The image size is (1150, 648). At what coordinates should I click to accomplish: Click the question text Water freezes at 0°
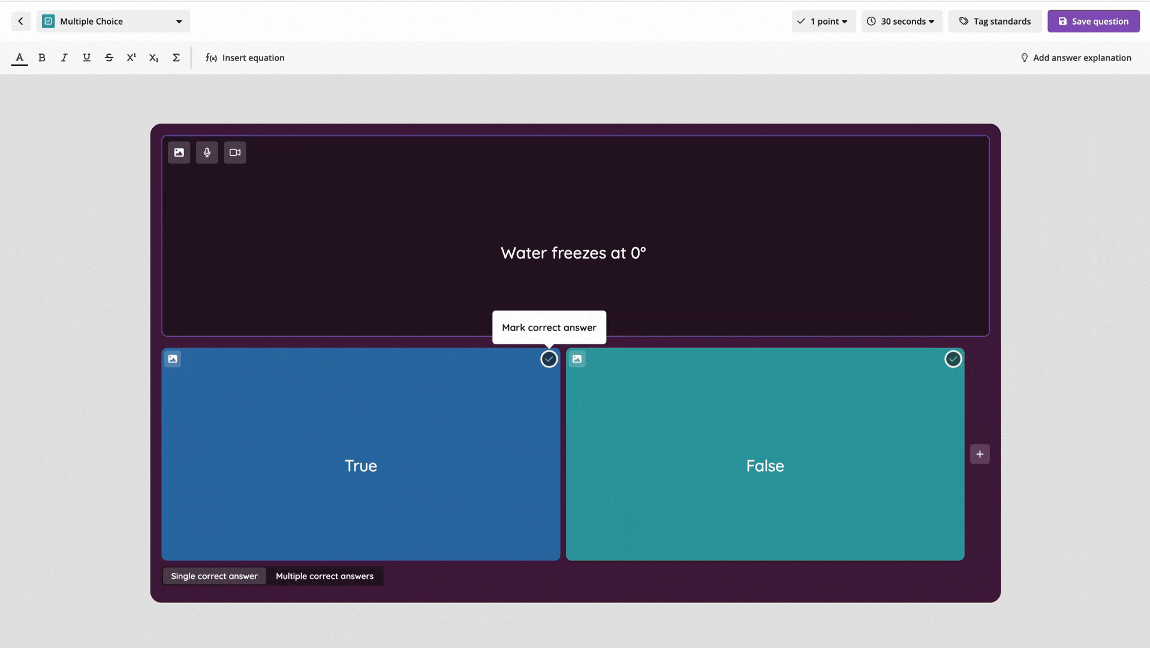coord(574,253)
